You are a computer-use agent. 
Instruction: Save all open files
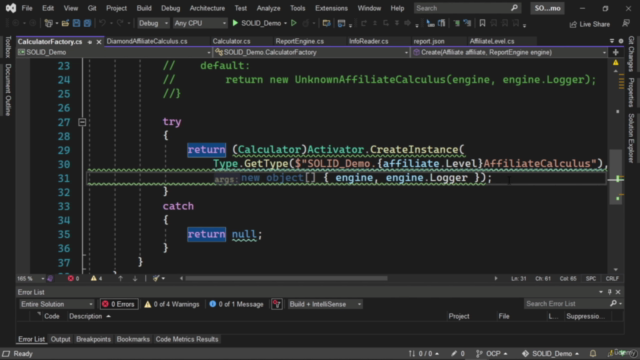pos(87,24)
